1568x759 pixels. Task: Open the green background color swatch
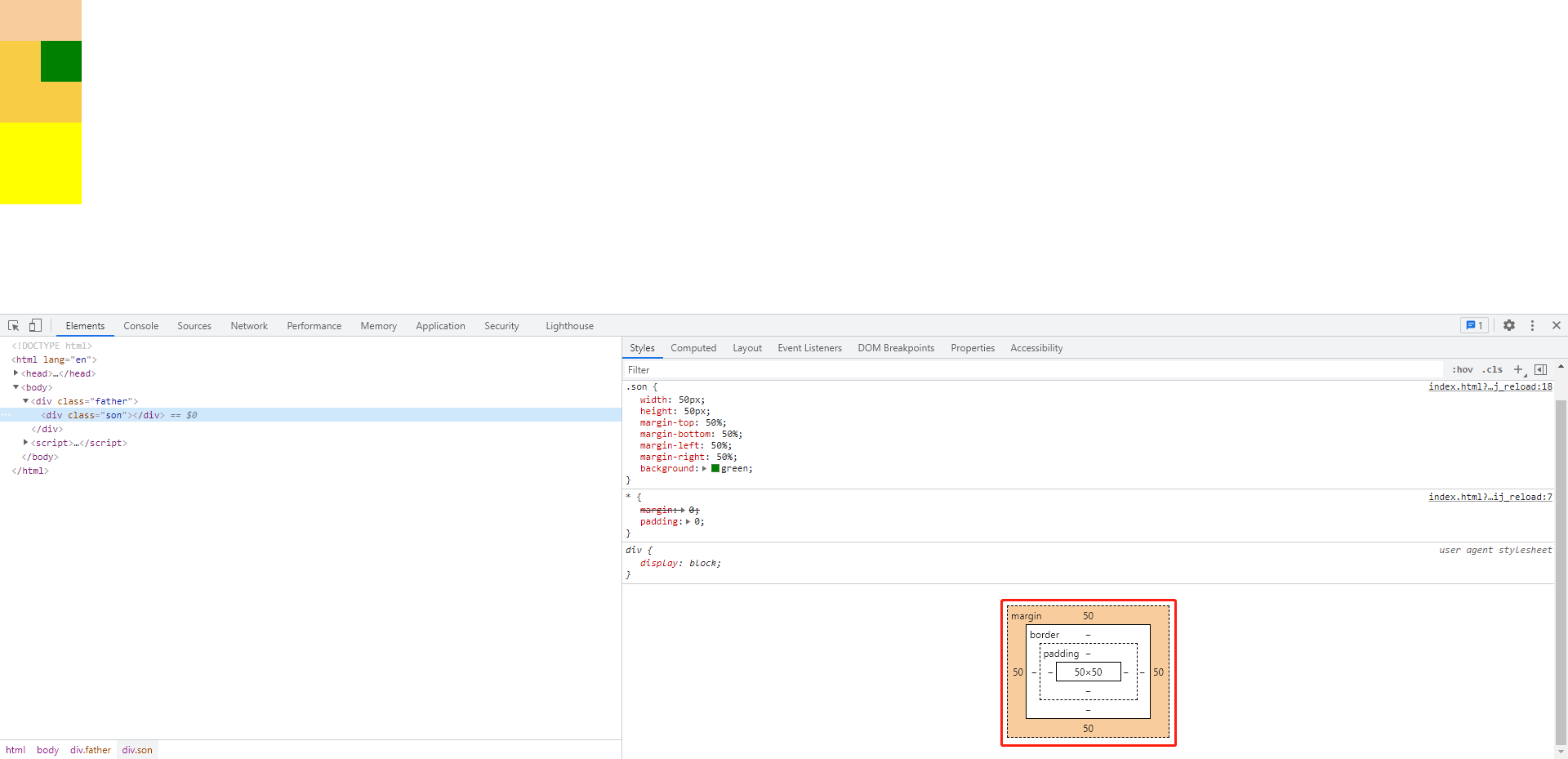(715, 468)
